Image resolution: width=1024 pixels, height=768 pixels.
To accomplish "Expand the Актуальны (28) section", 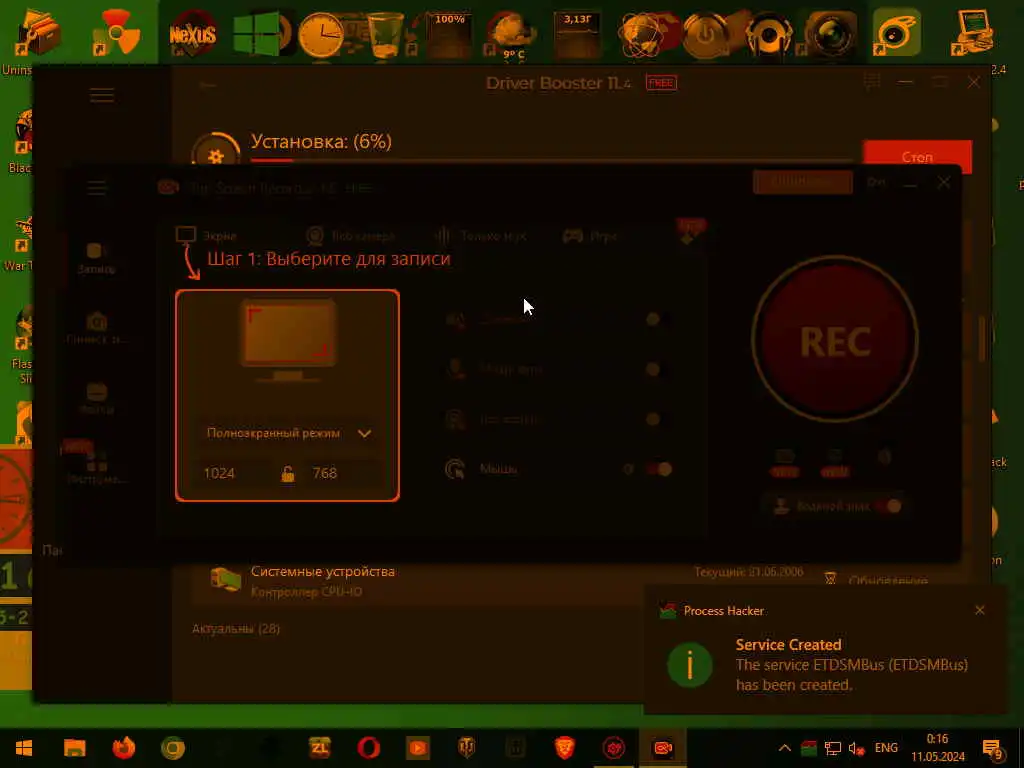I will click(x=236, y=629).
